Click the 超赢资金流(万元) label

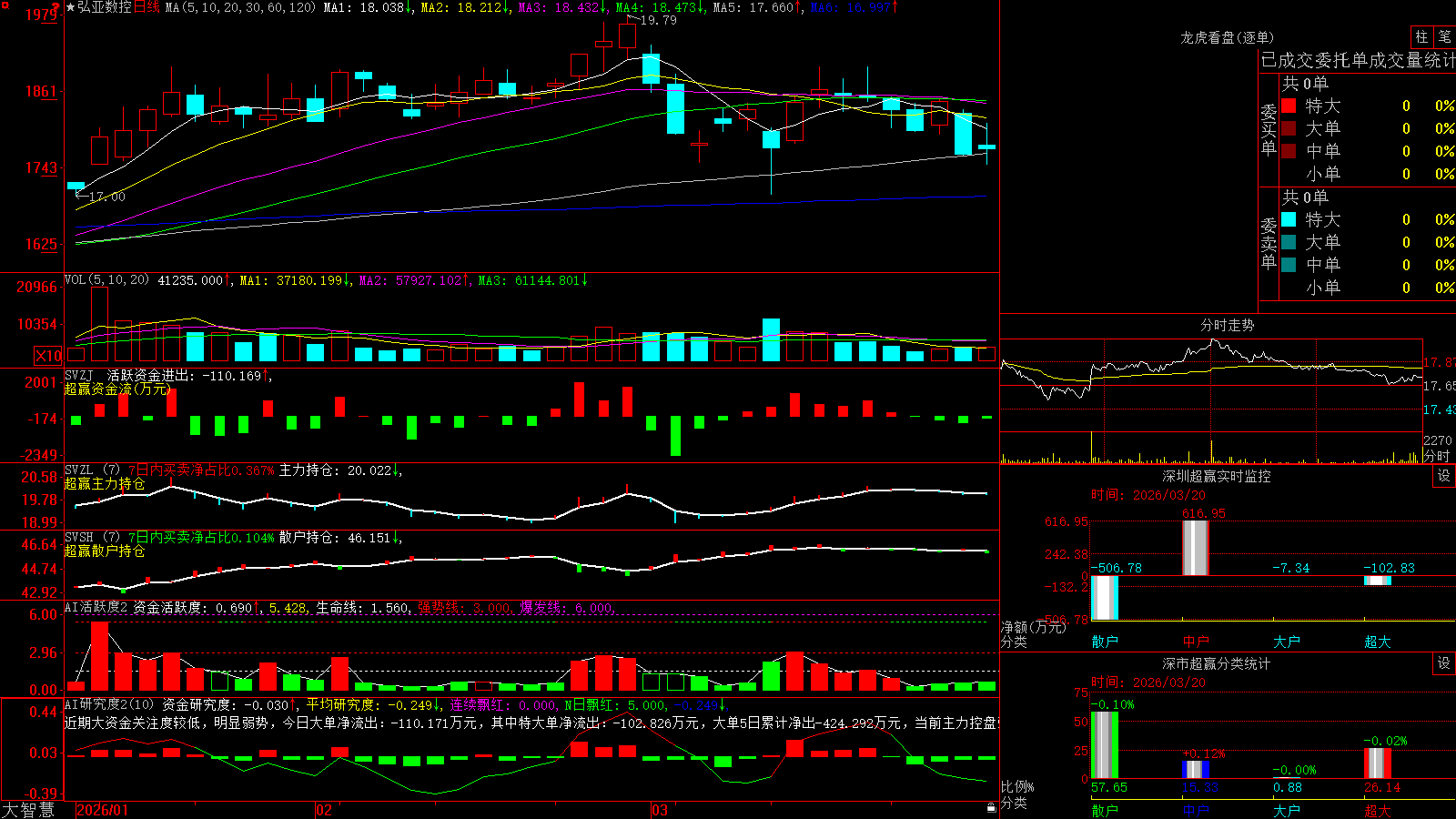(117, 389)
